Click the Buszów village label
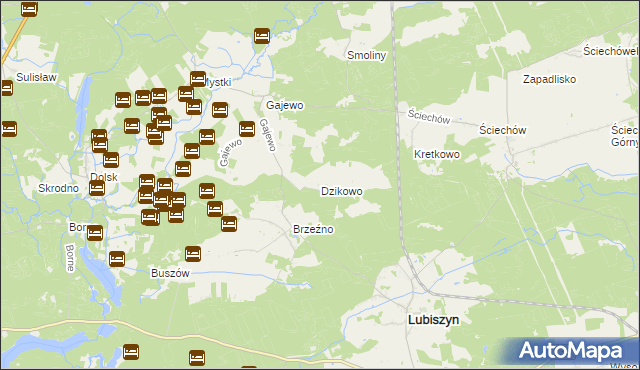This screenshot has width=640, height=370. click(170, 273)
